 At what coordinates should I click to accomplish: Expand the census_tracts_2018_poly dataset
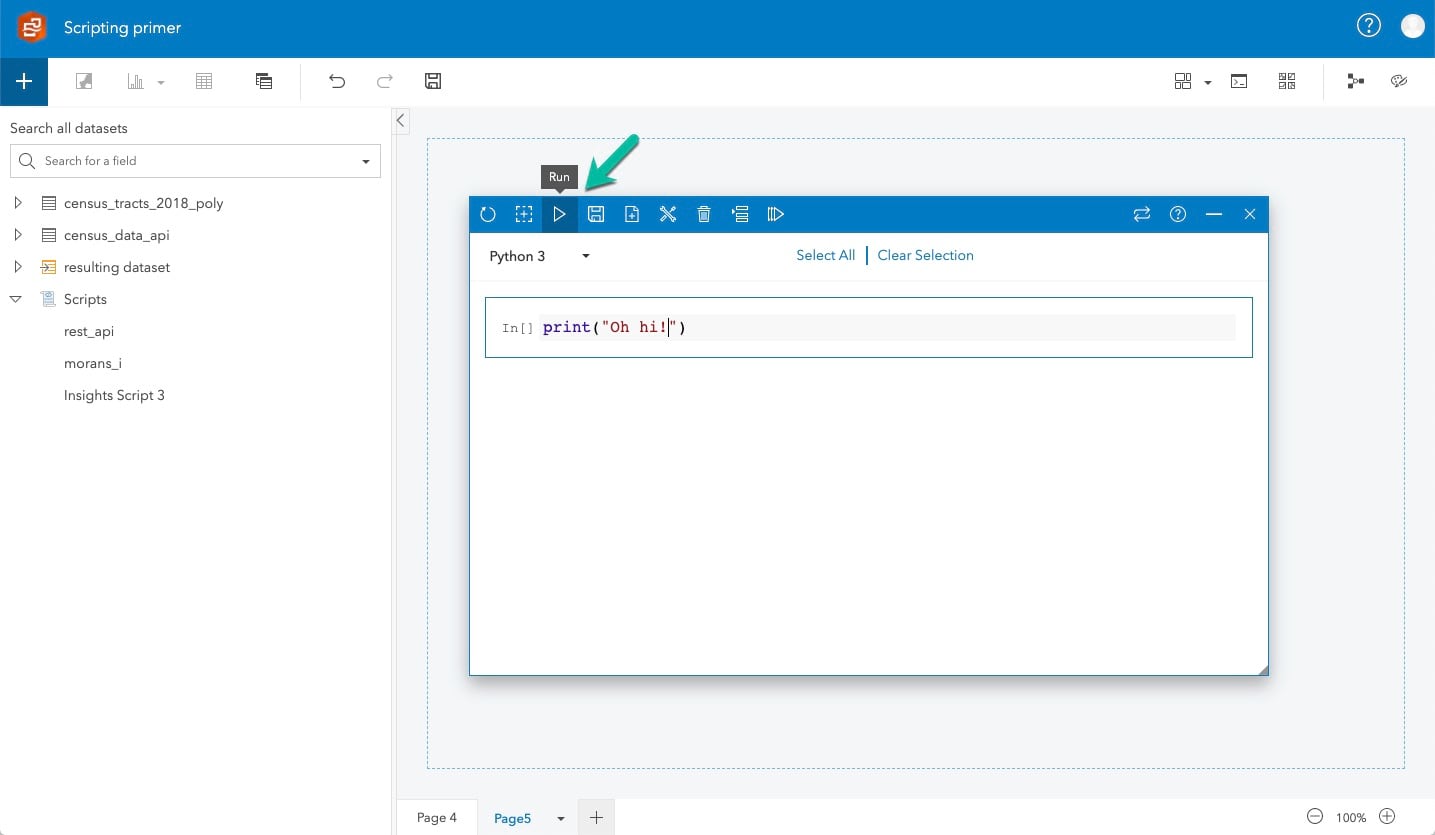click(18, 202)
